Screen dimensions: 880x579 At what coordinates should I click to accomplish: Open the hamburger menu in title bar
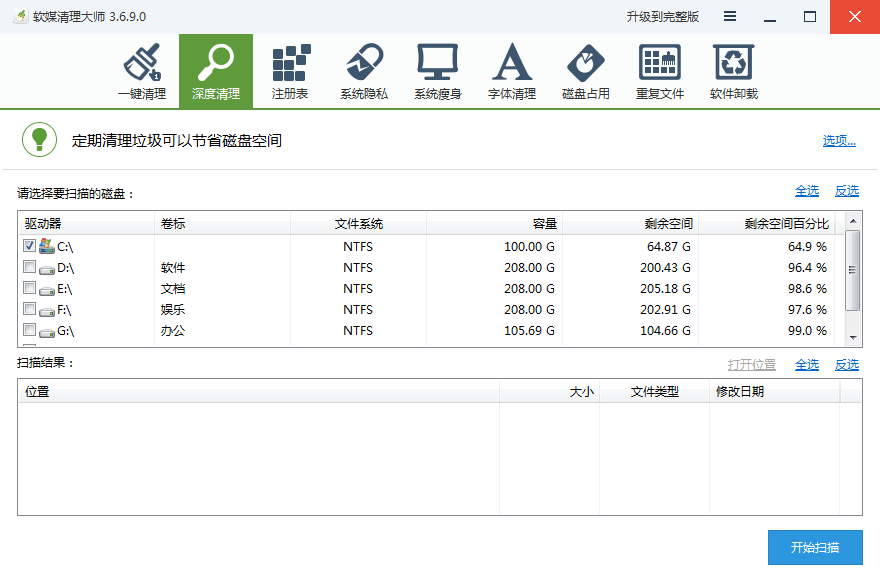point(730,16)
